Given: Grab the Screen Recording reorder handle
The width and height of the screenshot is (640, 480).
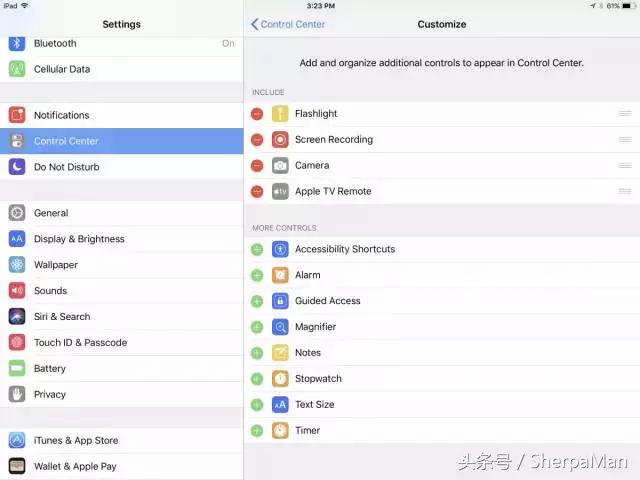Looking at the screenshot, I should click(625, 140).
